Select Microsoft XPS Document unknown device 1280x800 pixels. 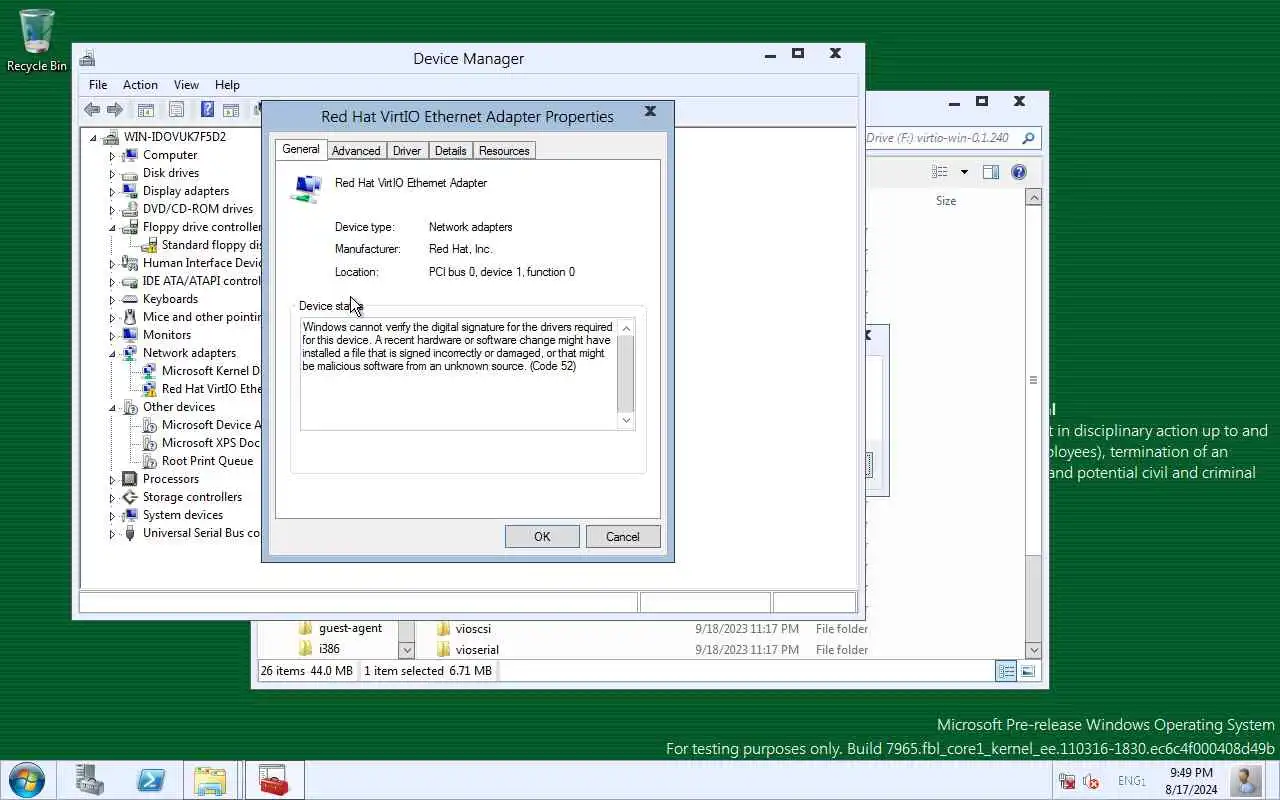pos(201,443)
